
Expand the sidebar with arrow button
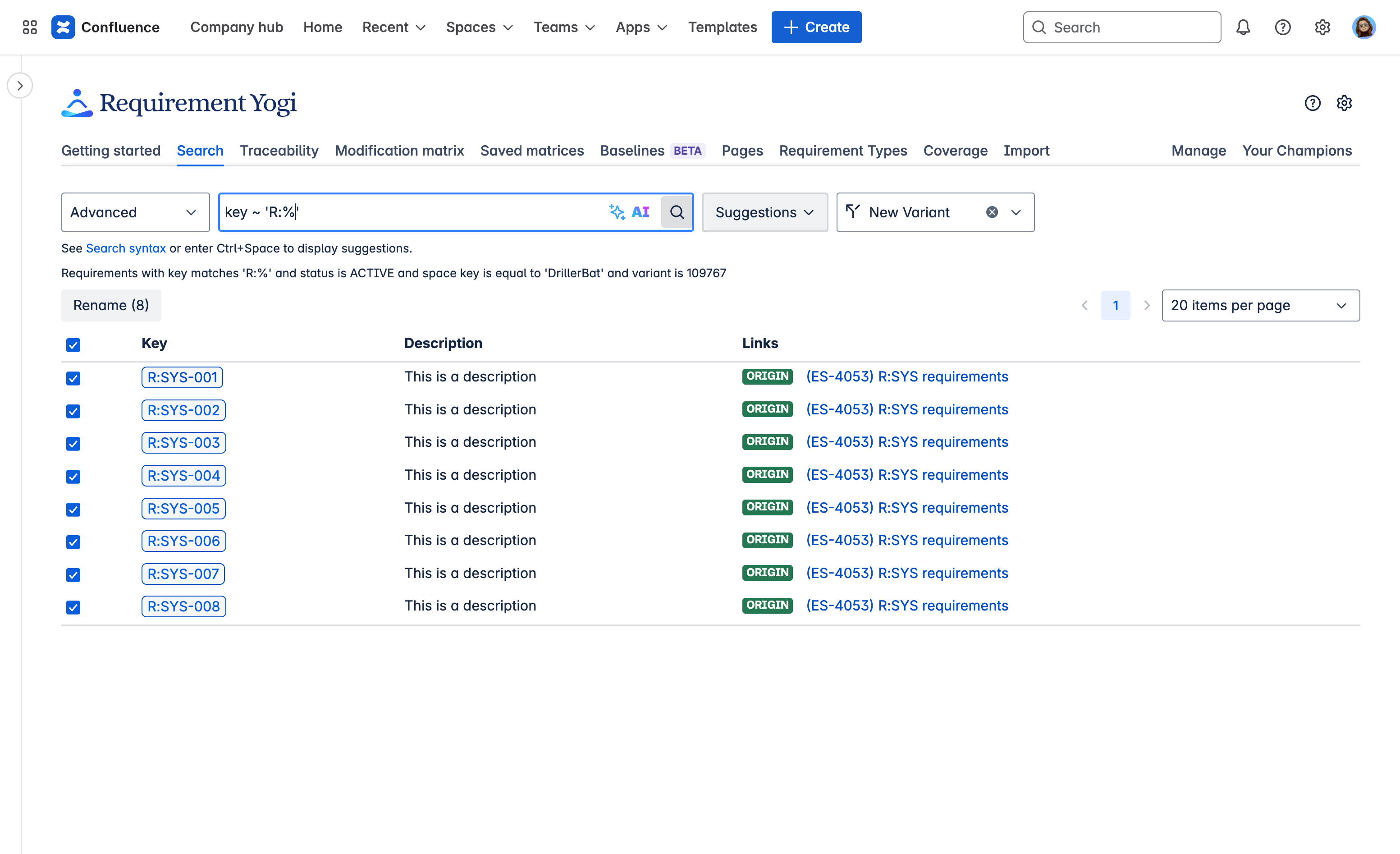click(20, 86)
